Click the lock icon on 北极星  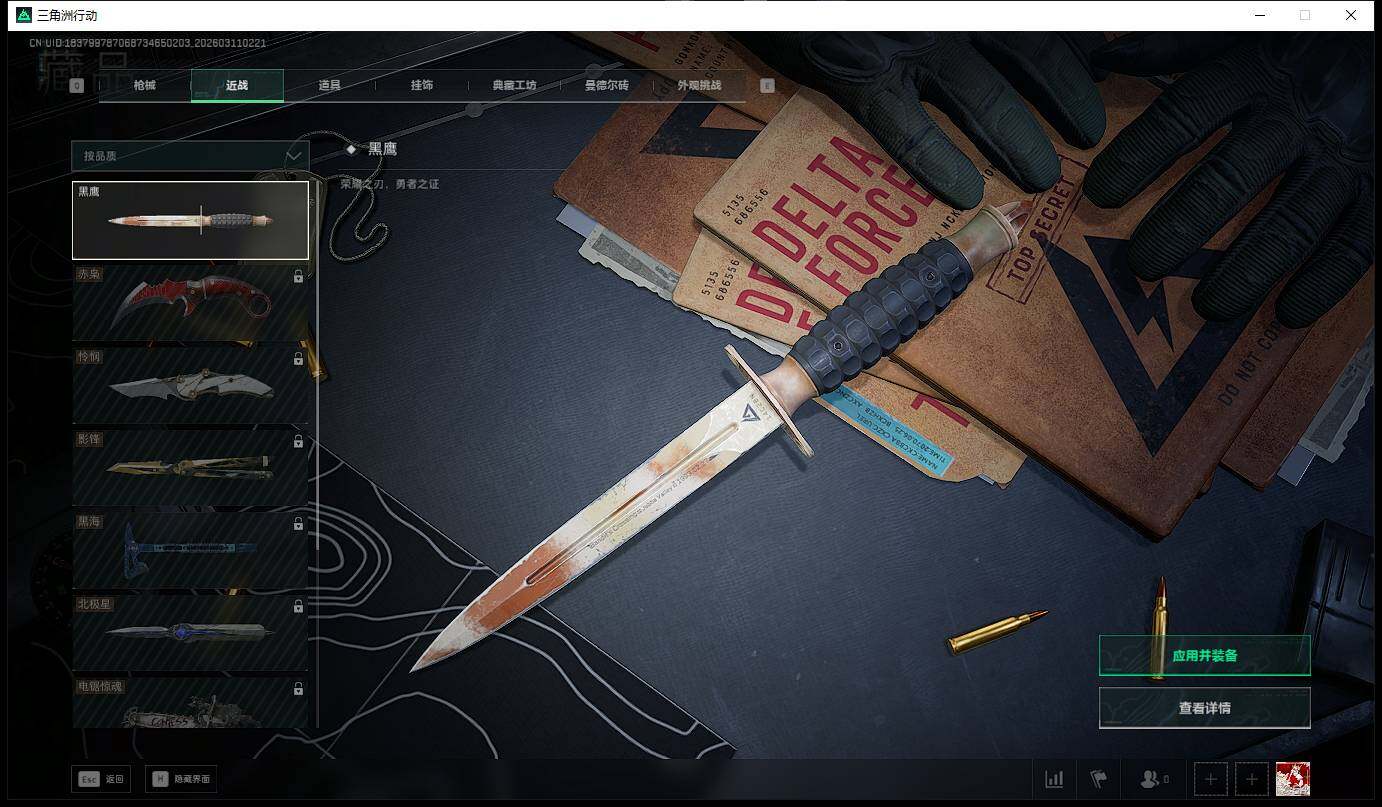tap(298, 606)
